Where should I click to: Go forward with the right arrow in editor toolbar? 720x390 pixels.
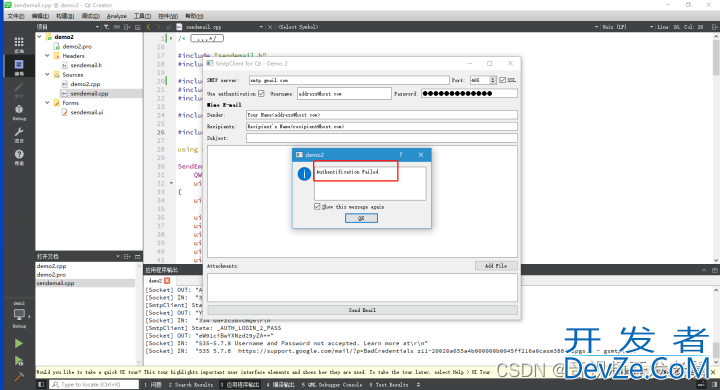(158, 27)
